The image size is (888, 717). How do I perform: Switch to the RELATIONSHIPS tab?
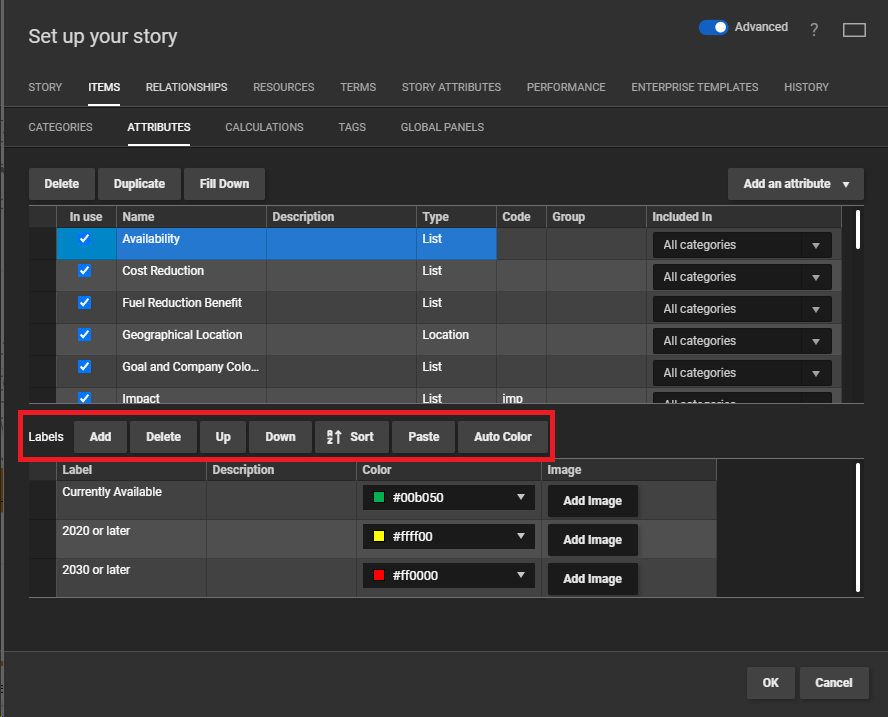[x=186, y=87]
